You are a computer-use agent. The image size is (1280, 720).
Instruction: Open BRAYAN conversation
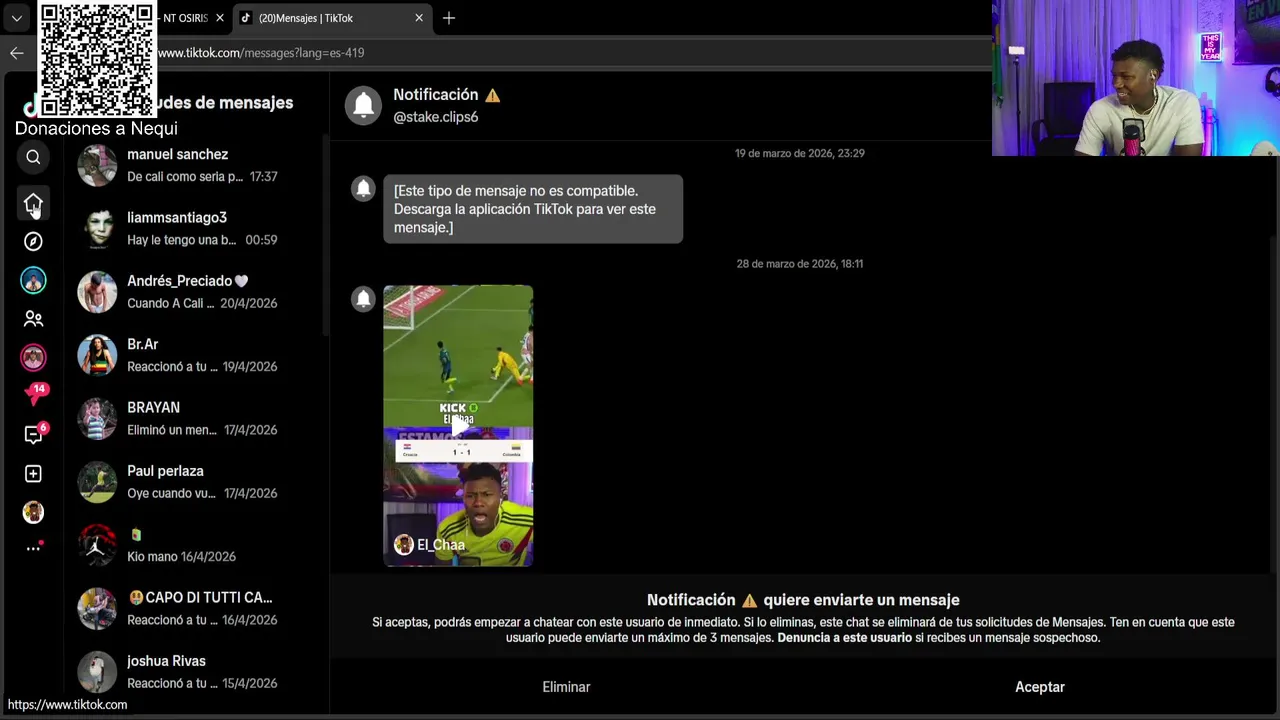tap(196, 419)
